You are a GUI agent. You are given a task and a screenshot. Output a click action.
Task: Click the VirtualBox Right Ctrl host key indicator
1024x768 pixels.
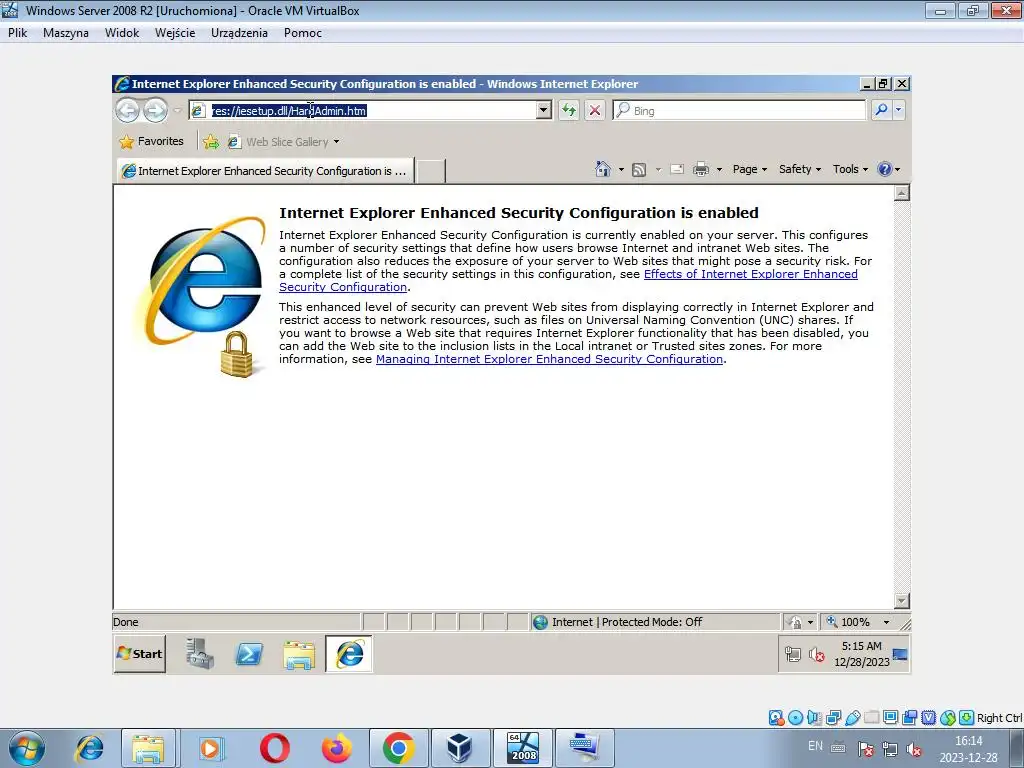[x=999, y=718]
